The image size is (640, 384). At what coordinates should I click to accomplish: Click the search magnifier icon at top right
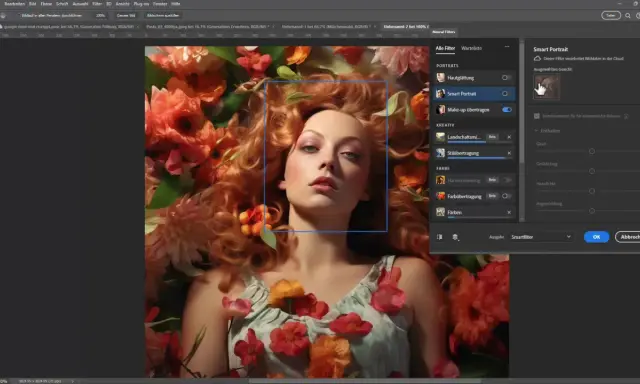pyautogui.click(x=628, y=16)
